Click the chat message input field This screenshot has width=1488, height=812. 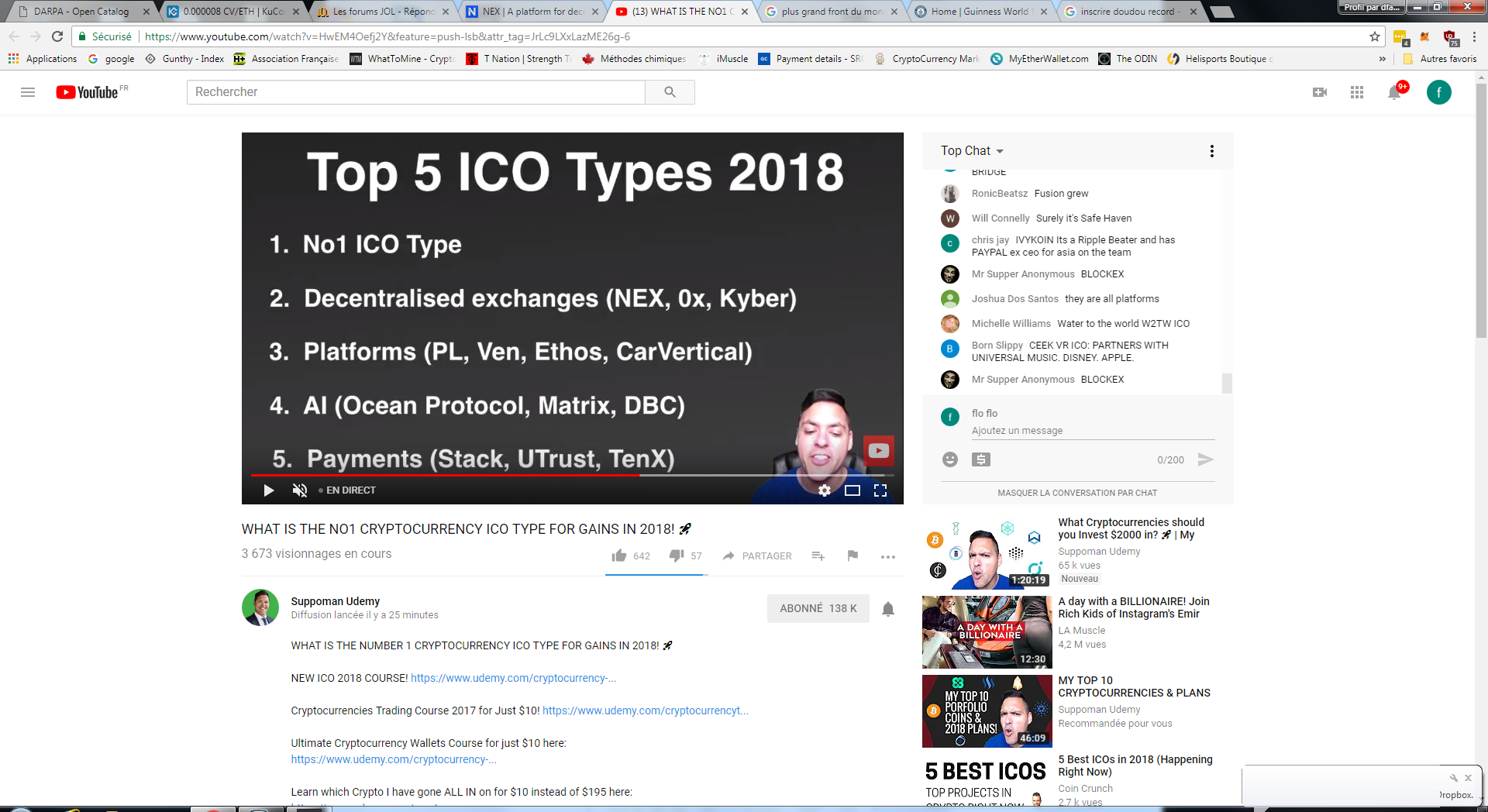1093,431
